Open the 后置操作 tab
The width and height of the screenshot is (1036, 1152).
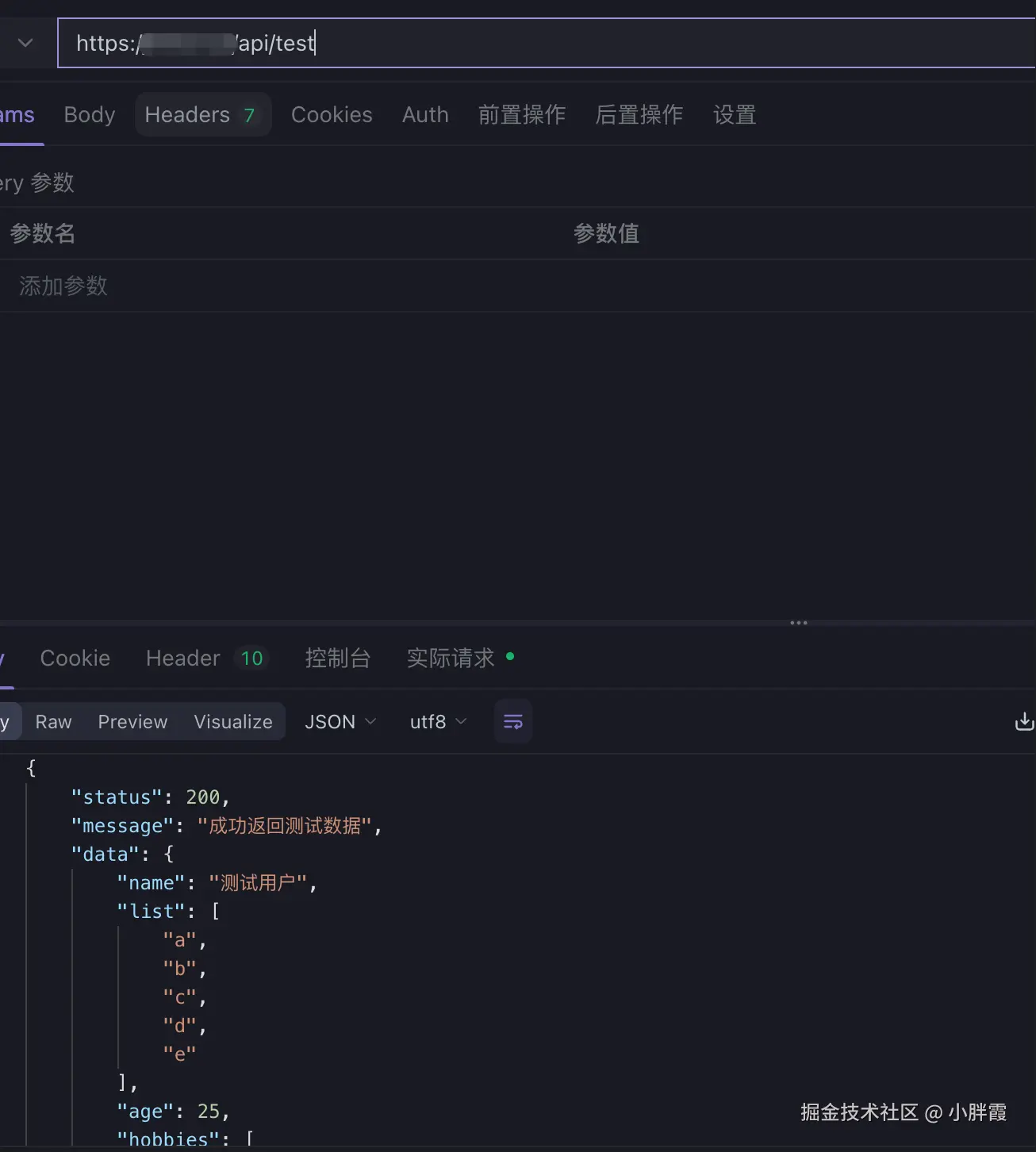[639, 115]
